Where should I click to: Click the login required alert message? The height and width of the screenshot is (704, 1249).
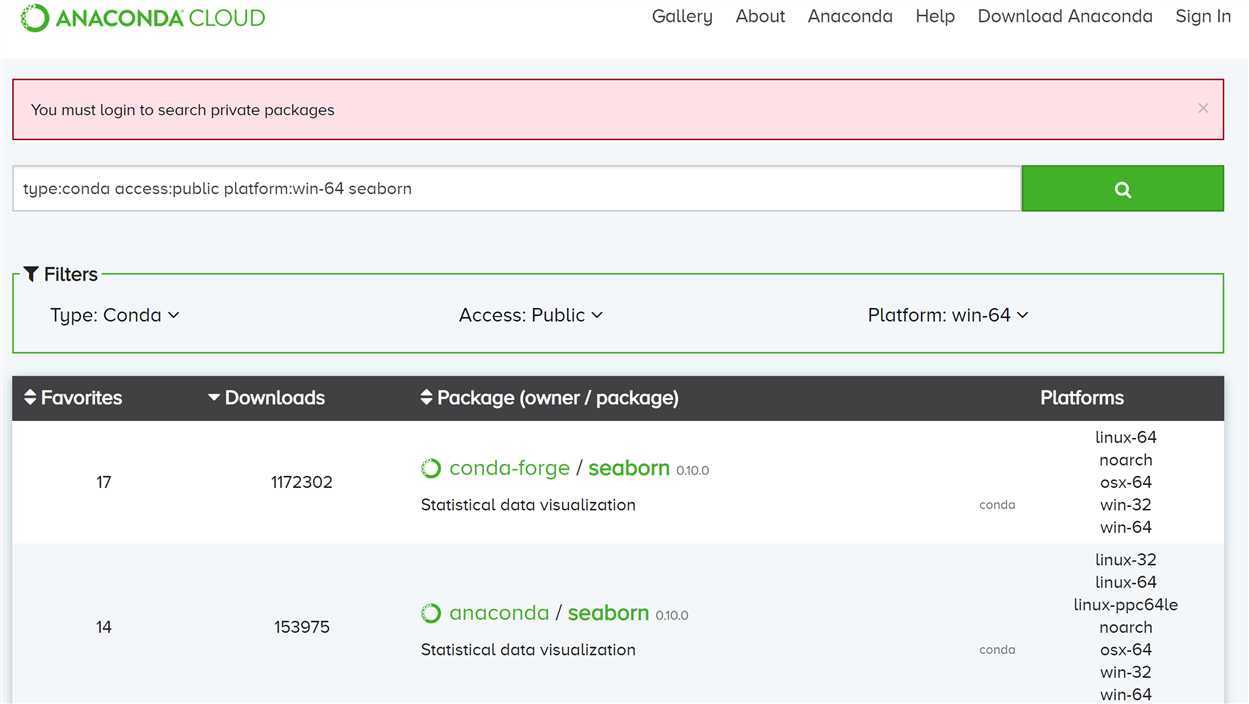pos(183,110)
